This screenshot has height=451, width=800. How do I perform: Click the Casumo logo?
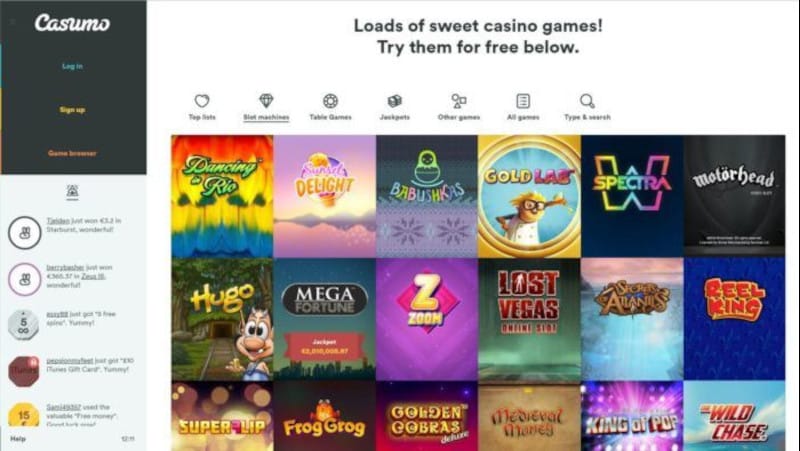[72, 23]
